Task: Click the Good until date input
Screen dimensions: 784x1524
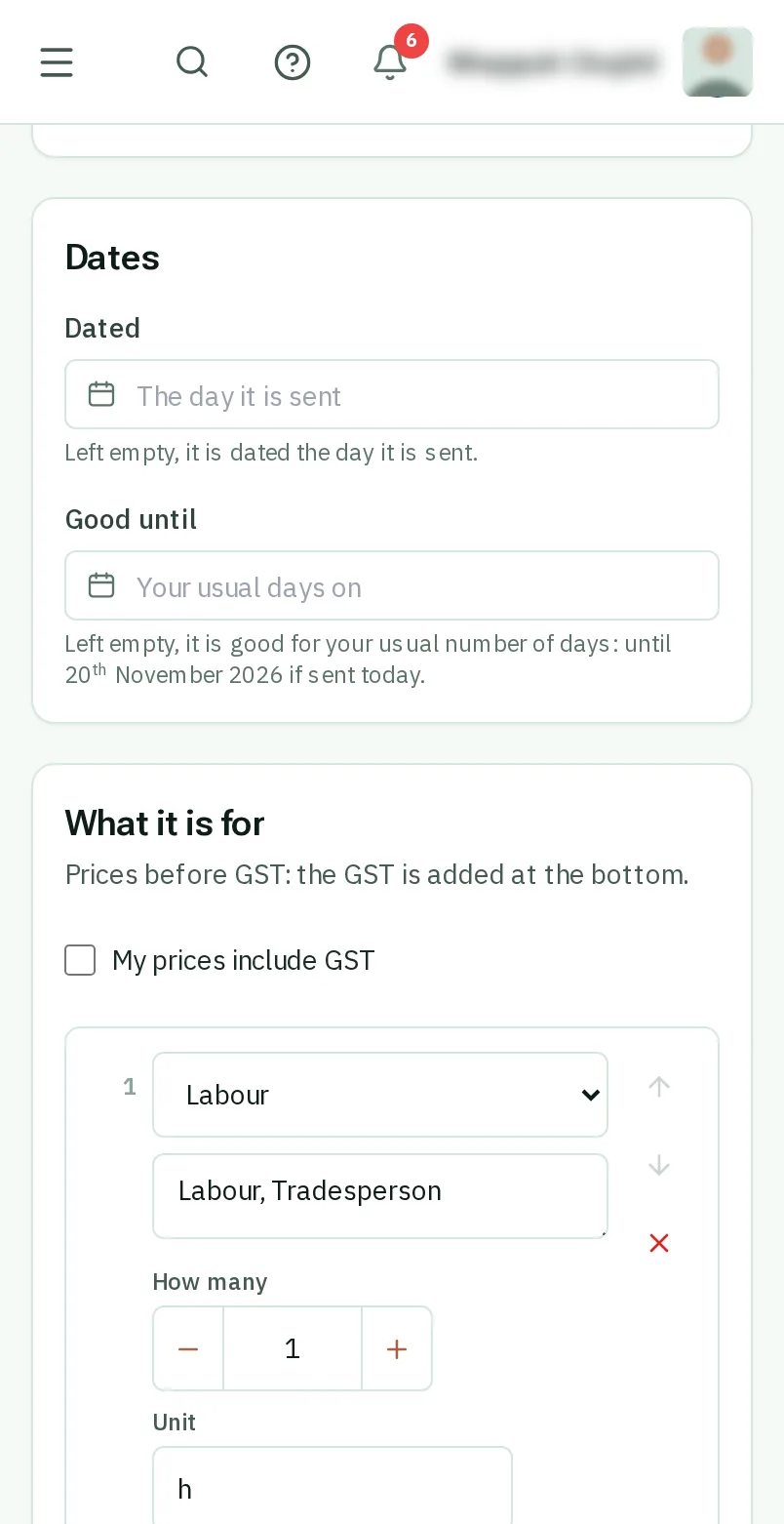Action: click(x=392, y=585)
